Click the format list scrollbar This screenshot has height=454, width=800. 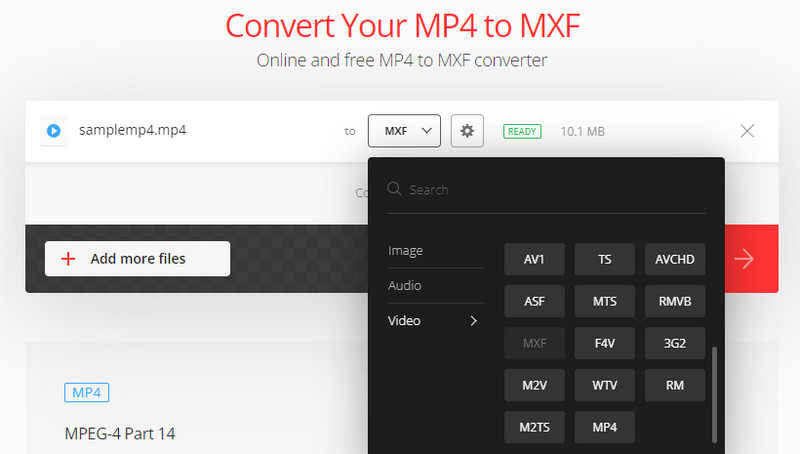click(714, 393)
